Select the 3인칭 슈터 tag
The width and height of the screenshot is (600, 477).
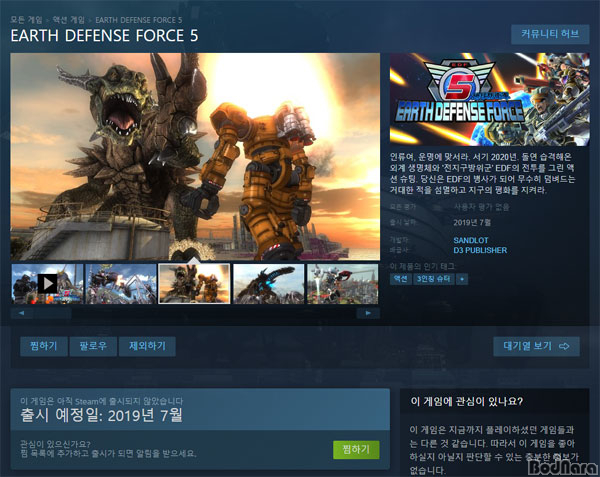coord(434,278)
